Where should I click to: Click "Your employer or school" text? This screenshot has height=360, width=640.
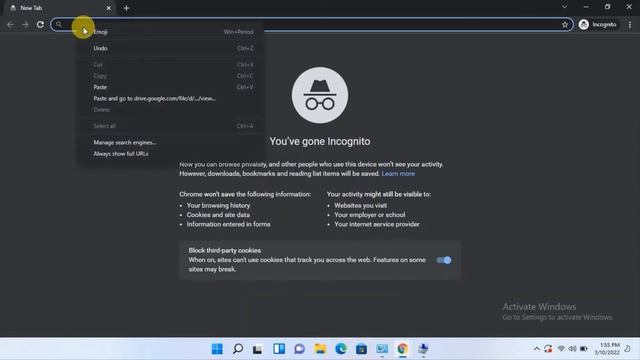(370, 215)
